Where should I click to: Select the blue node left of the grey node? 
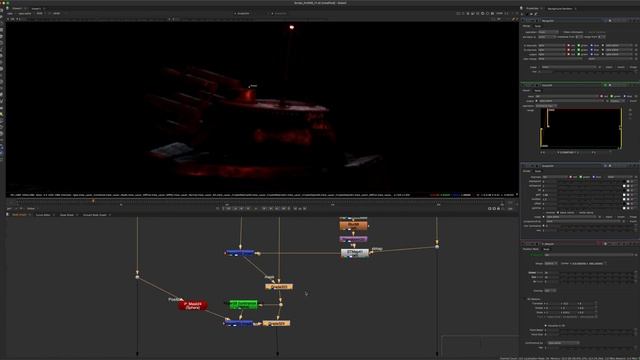point(240,253)
